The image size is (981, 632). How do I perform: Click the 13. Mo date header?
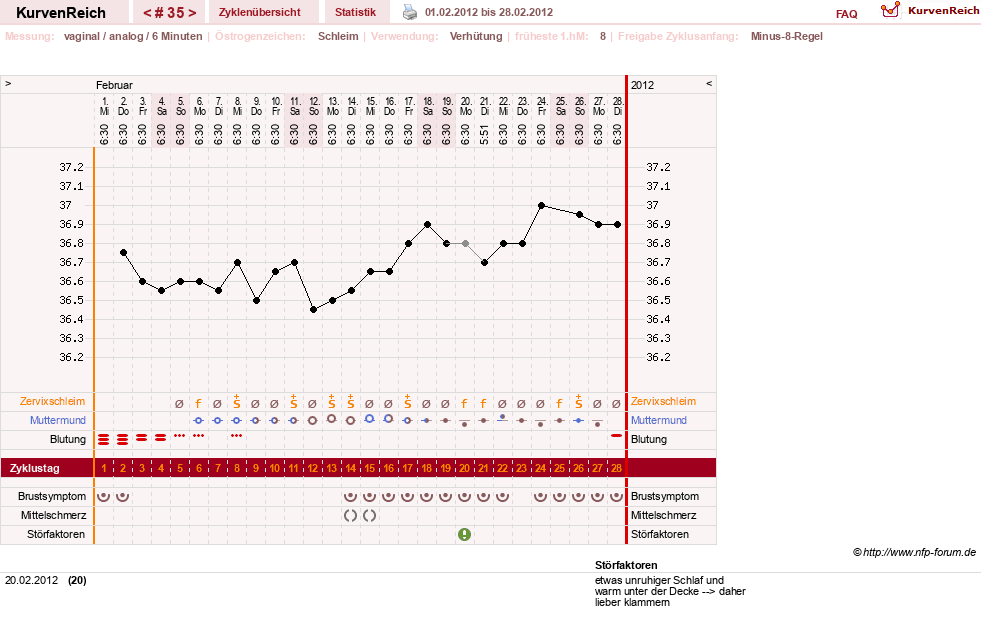point(333,106)
